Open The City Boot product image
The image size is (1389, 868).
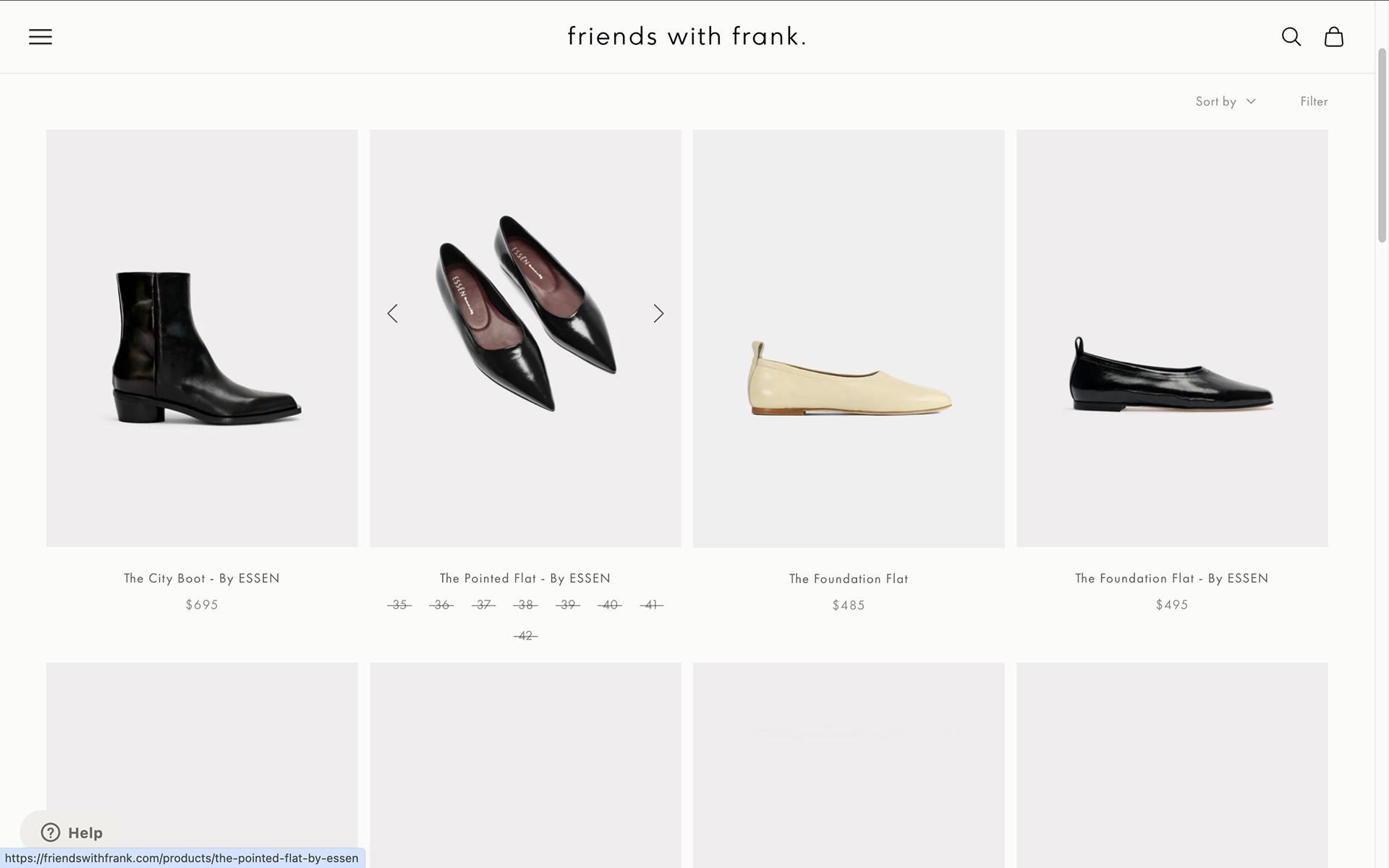point(202,339)
